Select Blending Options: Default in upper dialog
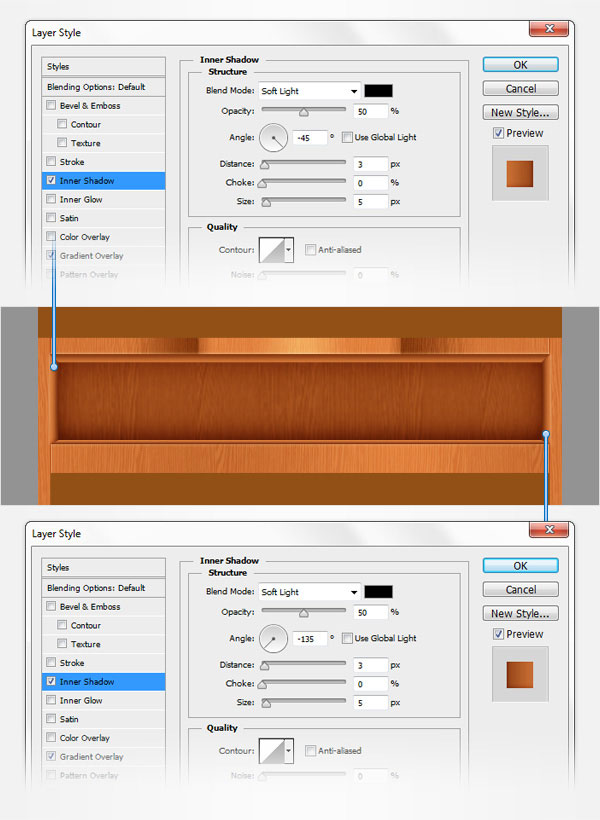The width and height of the screenshot is (600, 820). click(x=104, y=87)
